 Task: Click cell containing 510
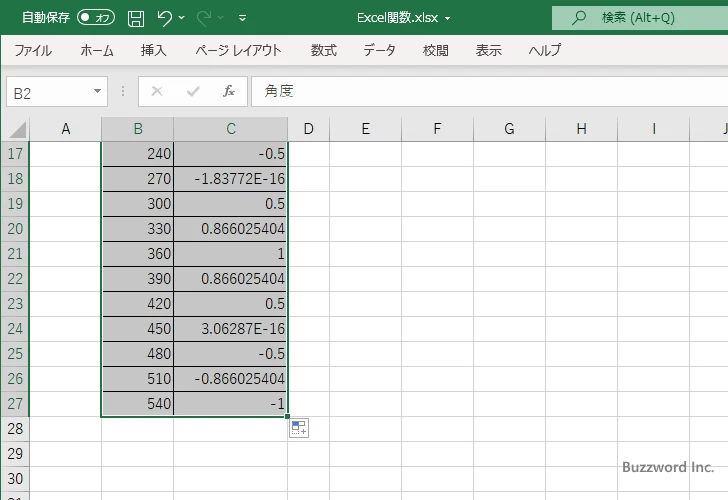point(138,379)
